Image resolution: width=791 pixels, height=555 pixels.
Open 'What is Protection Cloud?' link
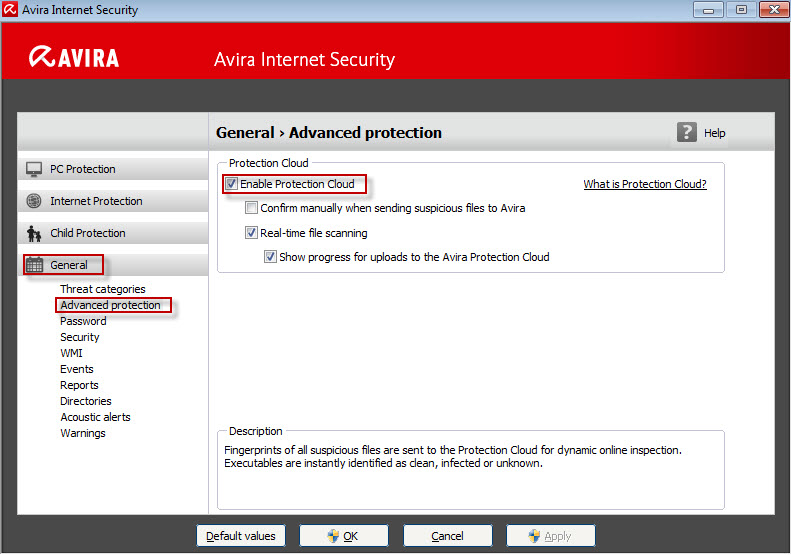(x=645, y=184)
